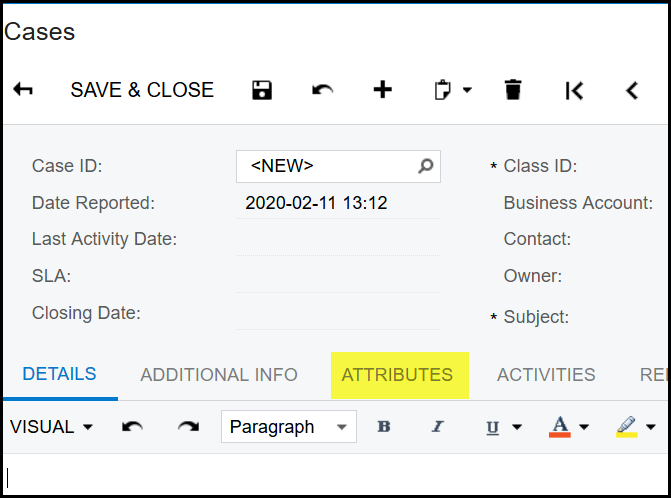The height and width of the screenshot is (498, 671).
Task: Redo the last editor action
Action: (188, 427)
